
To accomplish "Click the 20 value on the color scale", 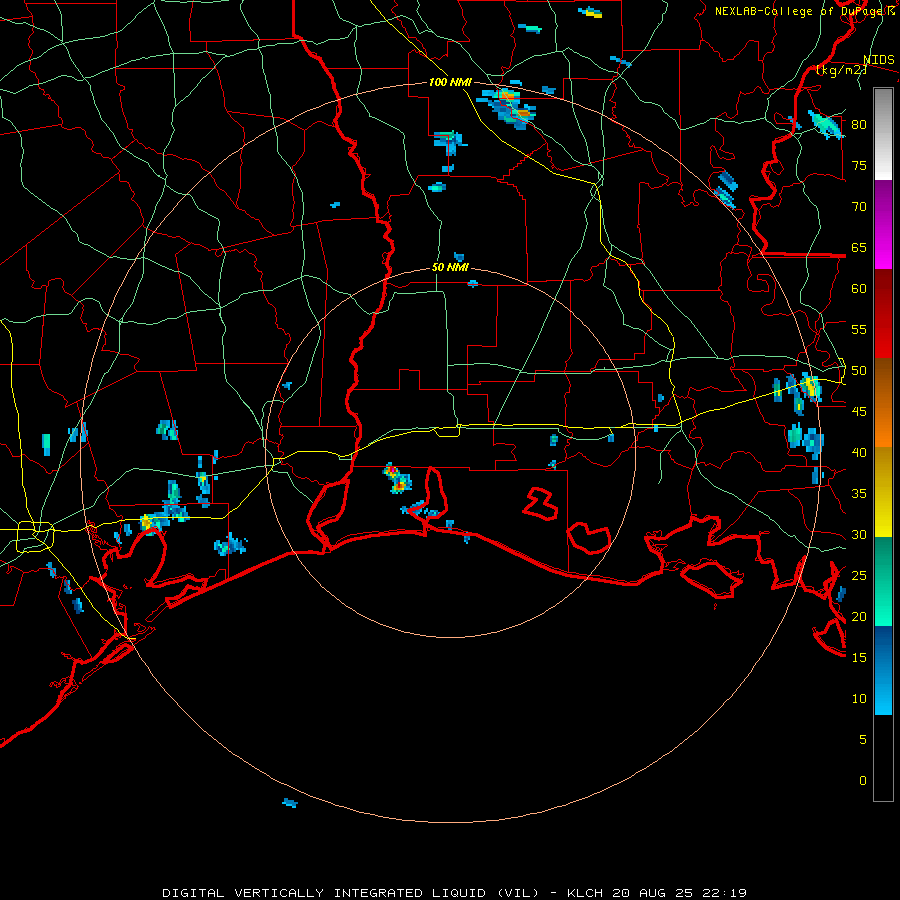I will pyautogui.click(x=859, y=616).
